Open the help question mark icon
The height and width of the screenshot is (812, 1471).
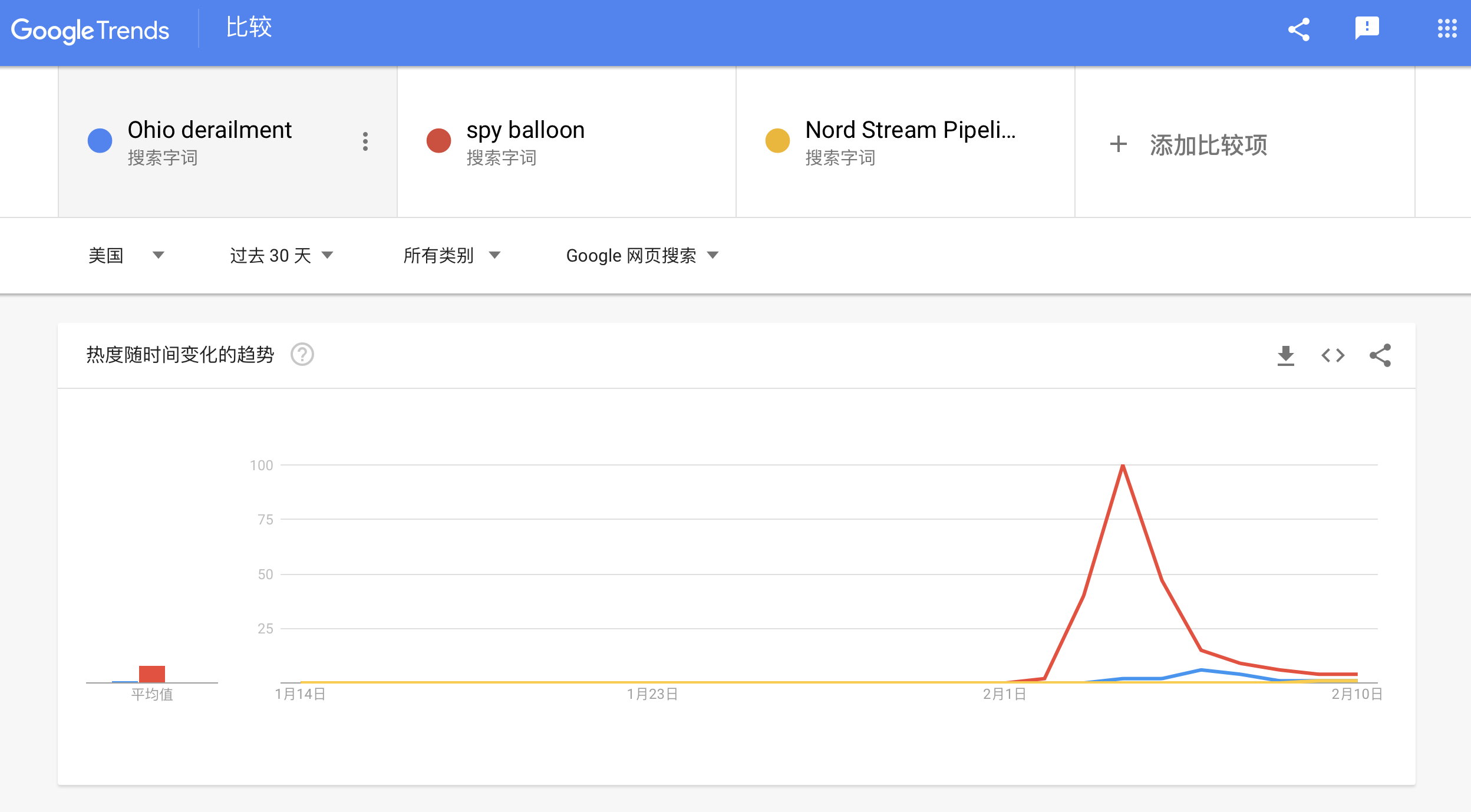(x=302, y=355)
